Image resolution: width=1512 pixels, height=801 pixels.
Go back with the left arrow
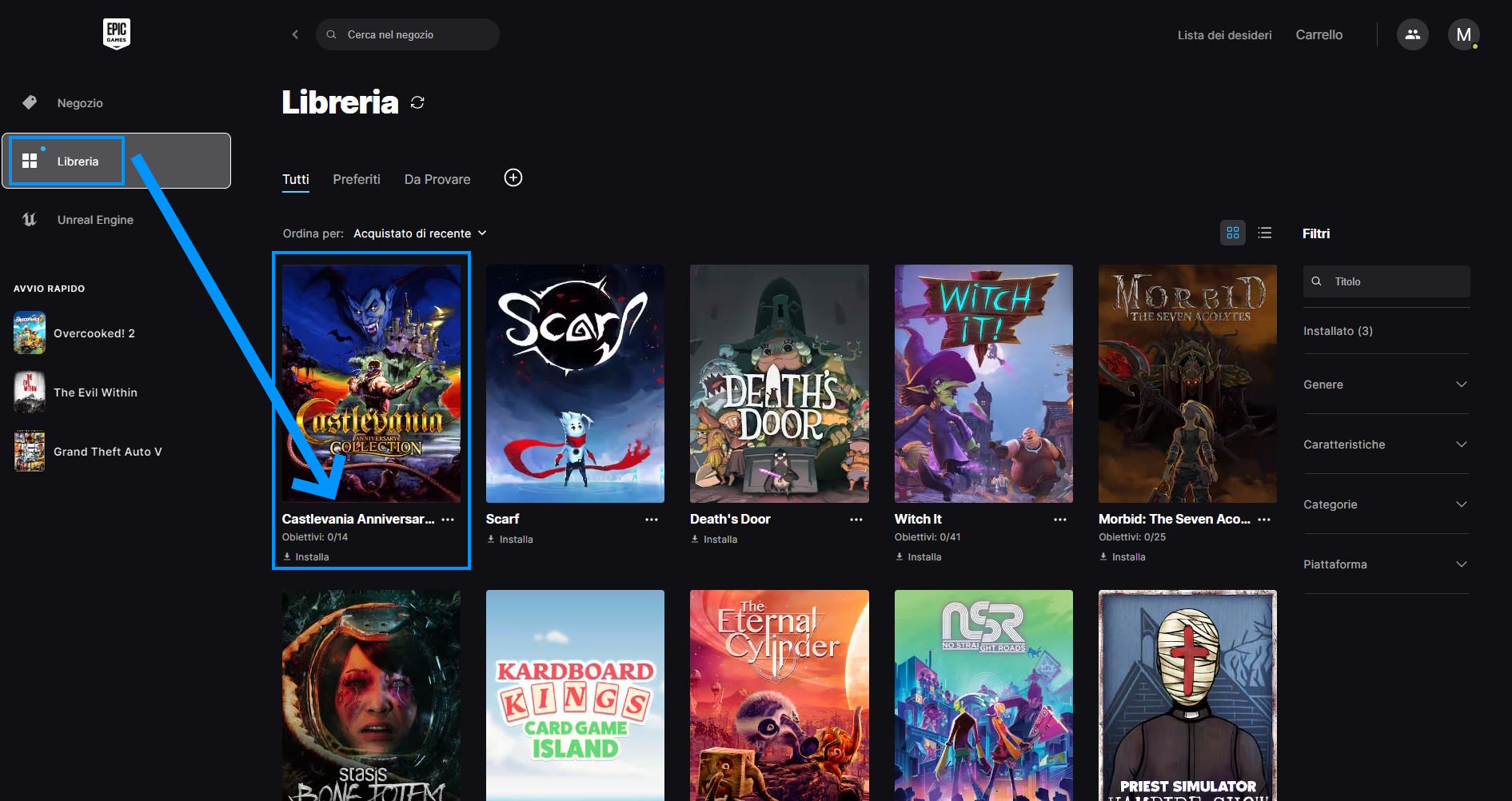pos(295,34)
